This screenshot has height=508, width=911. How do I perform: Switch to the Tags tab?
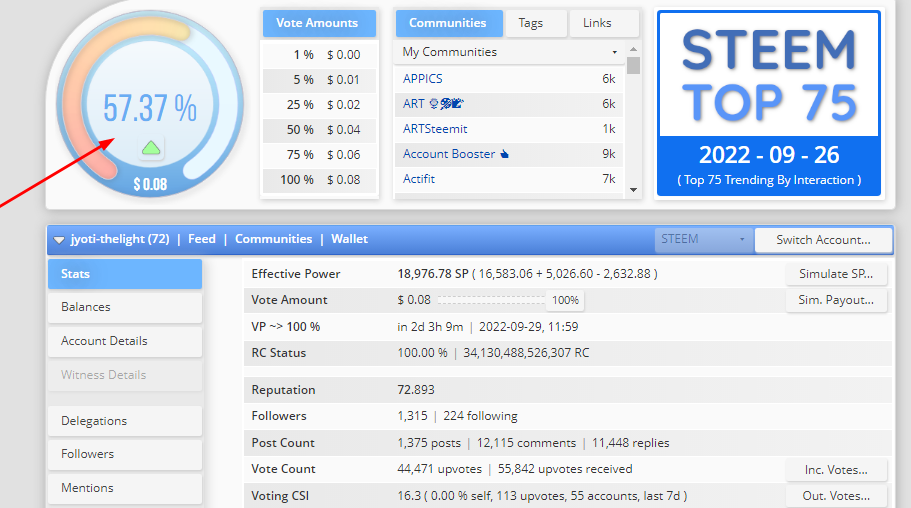536,23
